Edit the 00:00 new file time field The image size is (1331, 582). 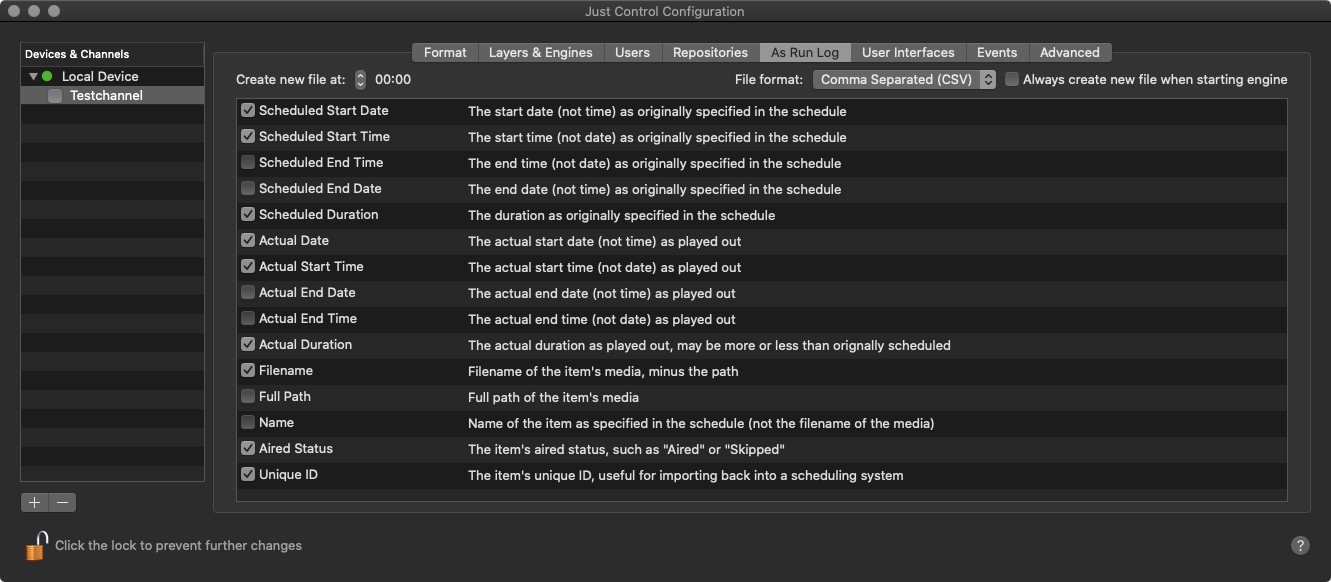(393, 79)
